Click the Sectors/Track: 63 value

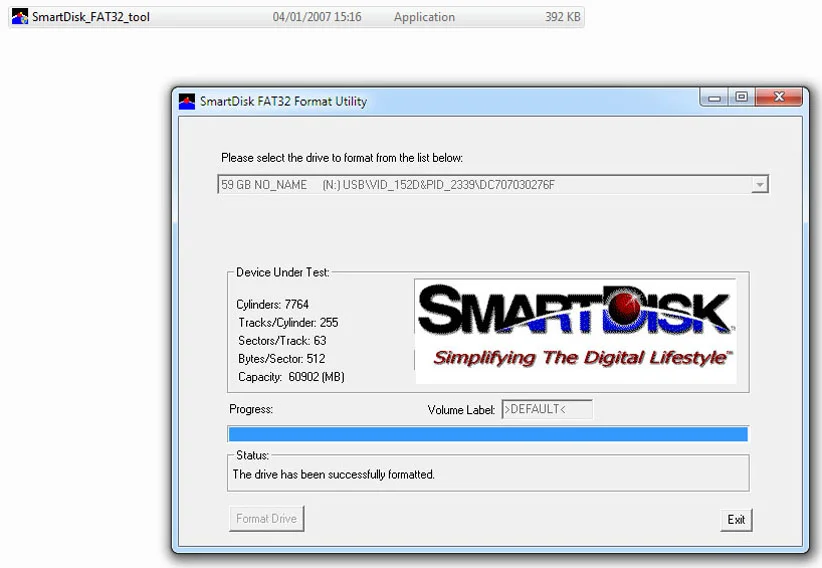point(282,340)
